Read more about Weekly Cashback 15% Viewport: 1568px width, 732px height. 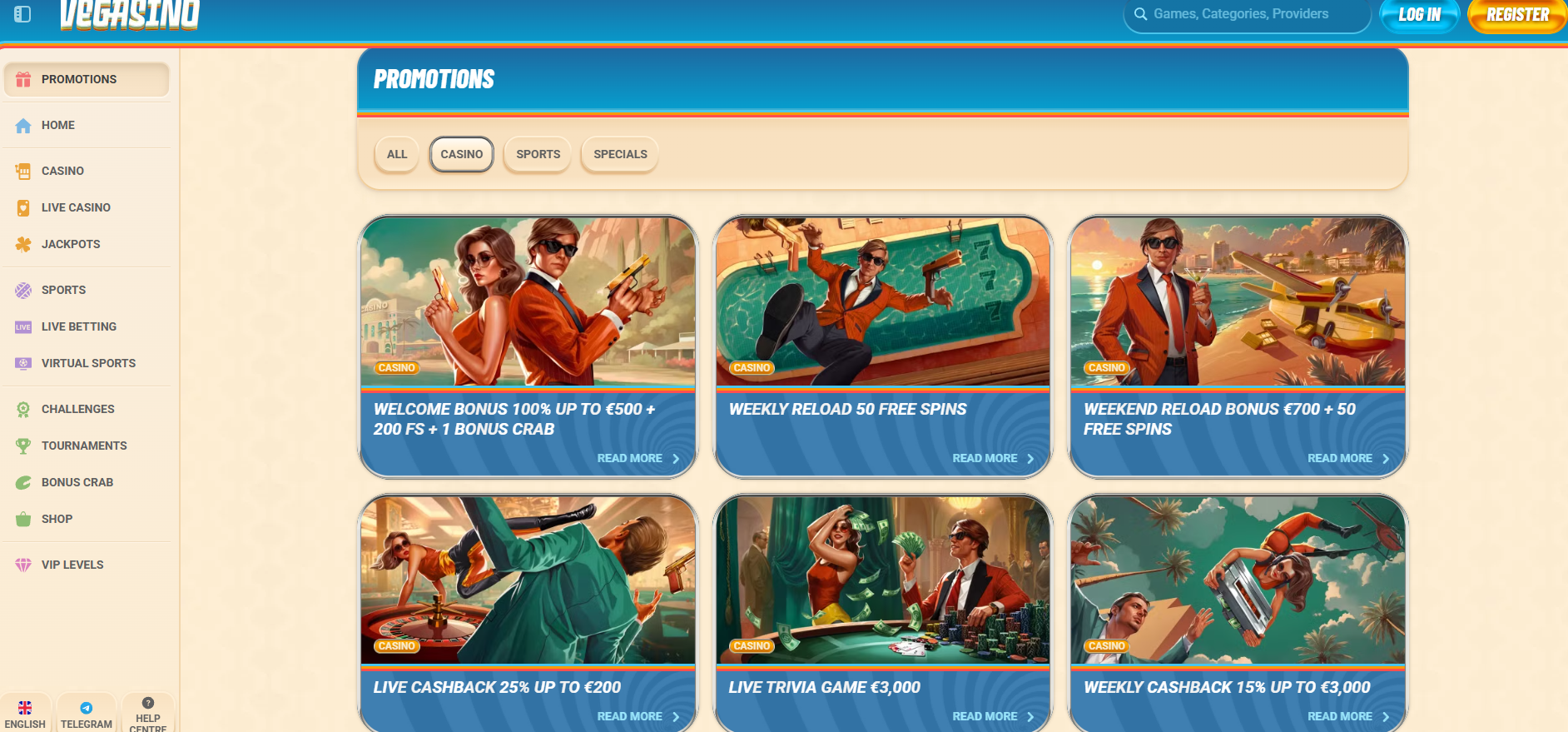click(x=1348, y=716)
